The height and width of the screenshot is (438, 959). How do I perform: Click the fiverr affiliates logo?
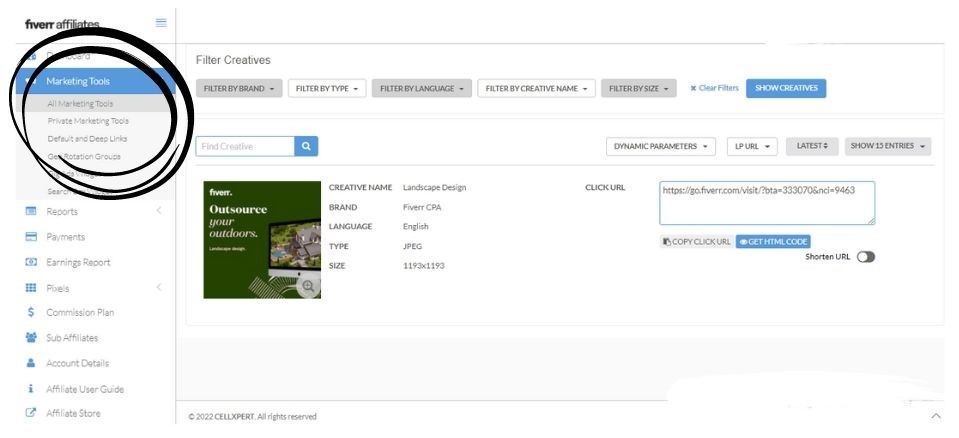click(62, 24)
